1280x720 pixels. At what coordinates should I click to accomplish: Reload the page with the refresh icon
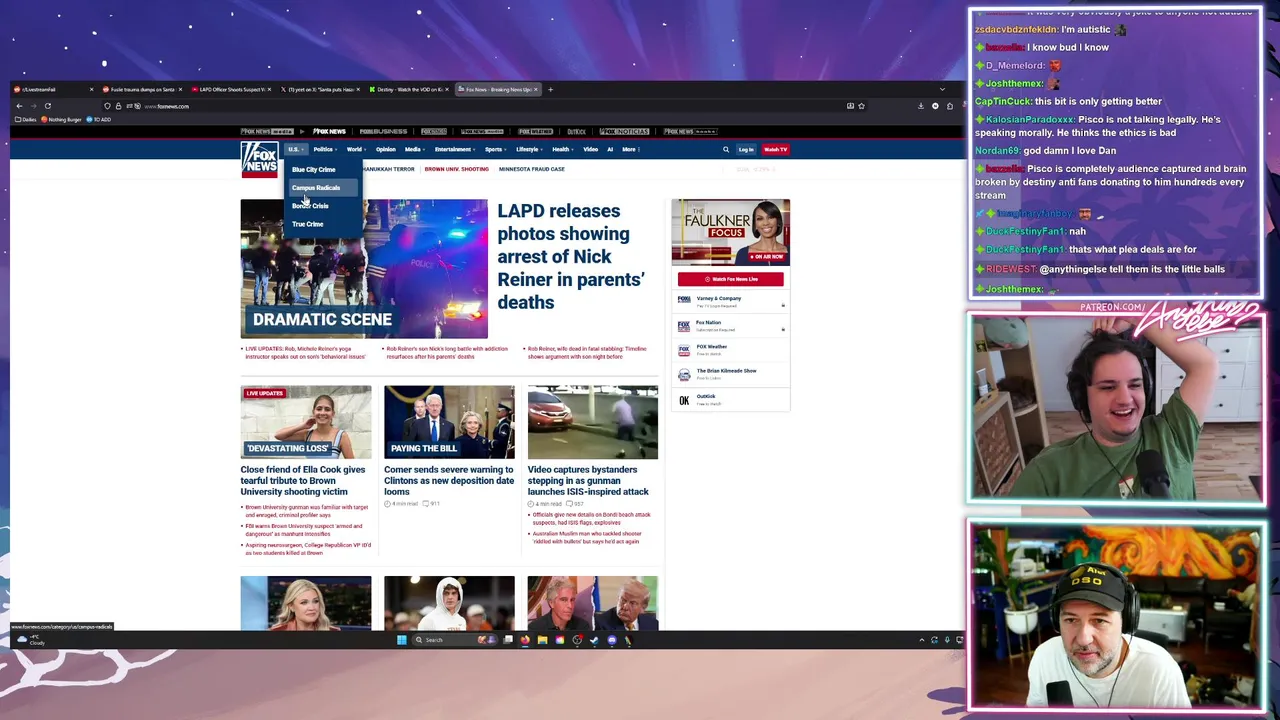(47, 106)
